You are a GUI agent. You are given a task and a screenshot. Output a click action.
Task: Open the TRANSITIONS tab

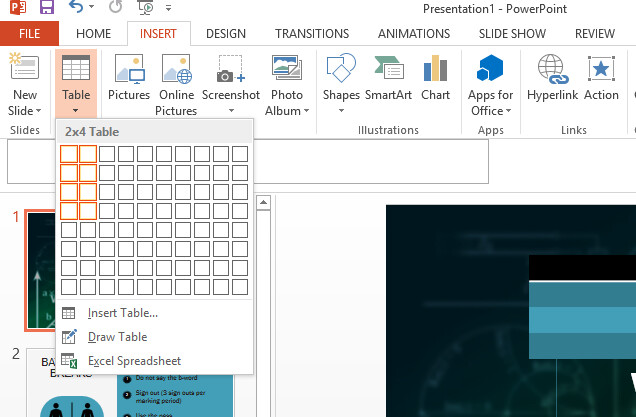(x=312, y=34)
